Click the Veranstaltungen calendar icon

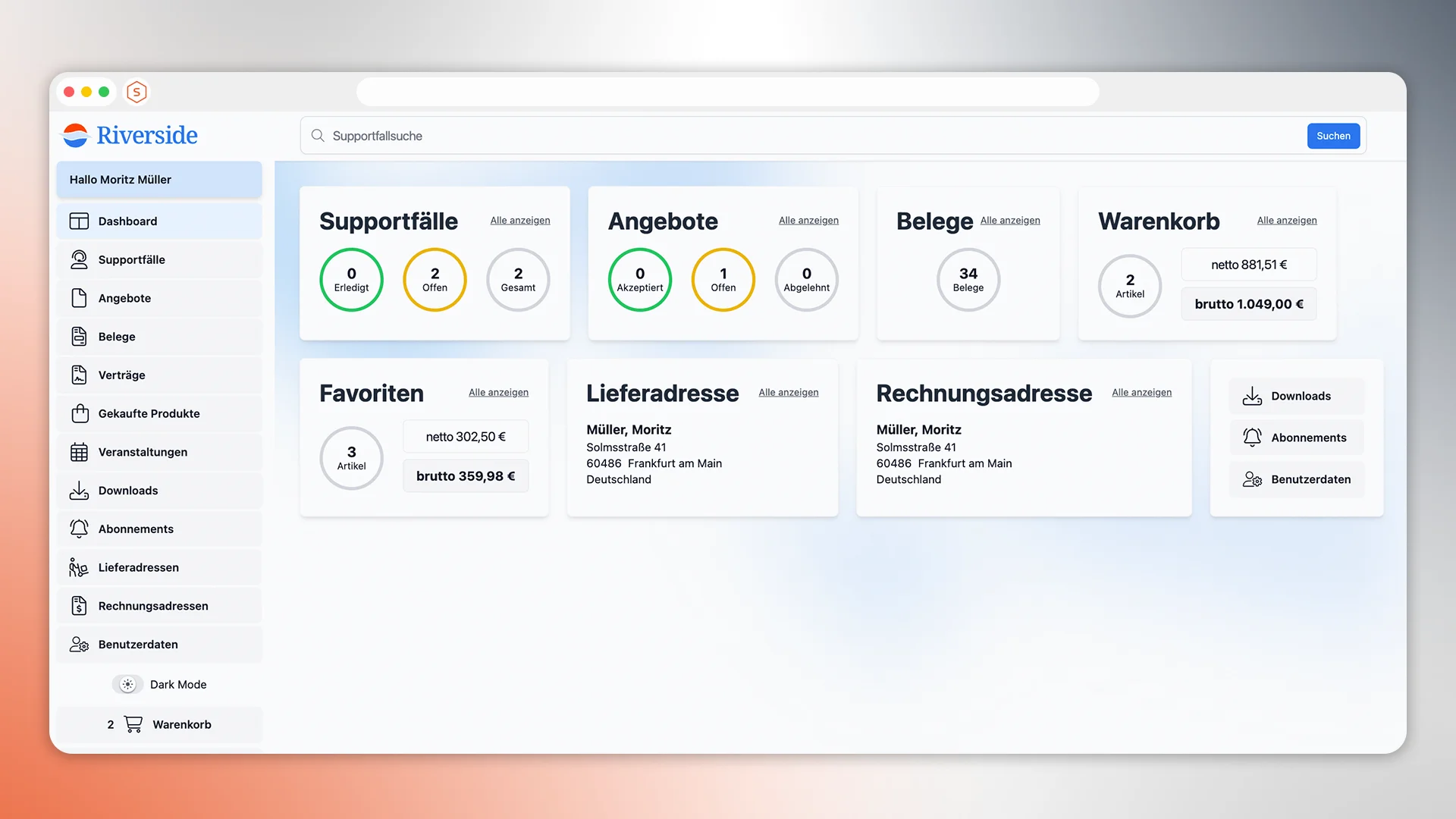pos(79,452)
